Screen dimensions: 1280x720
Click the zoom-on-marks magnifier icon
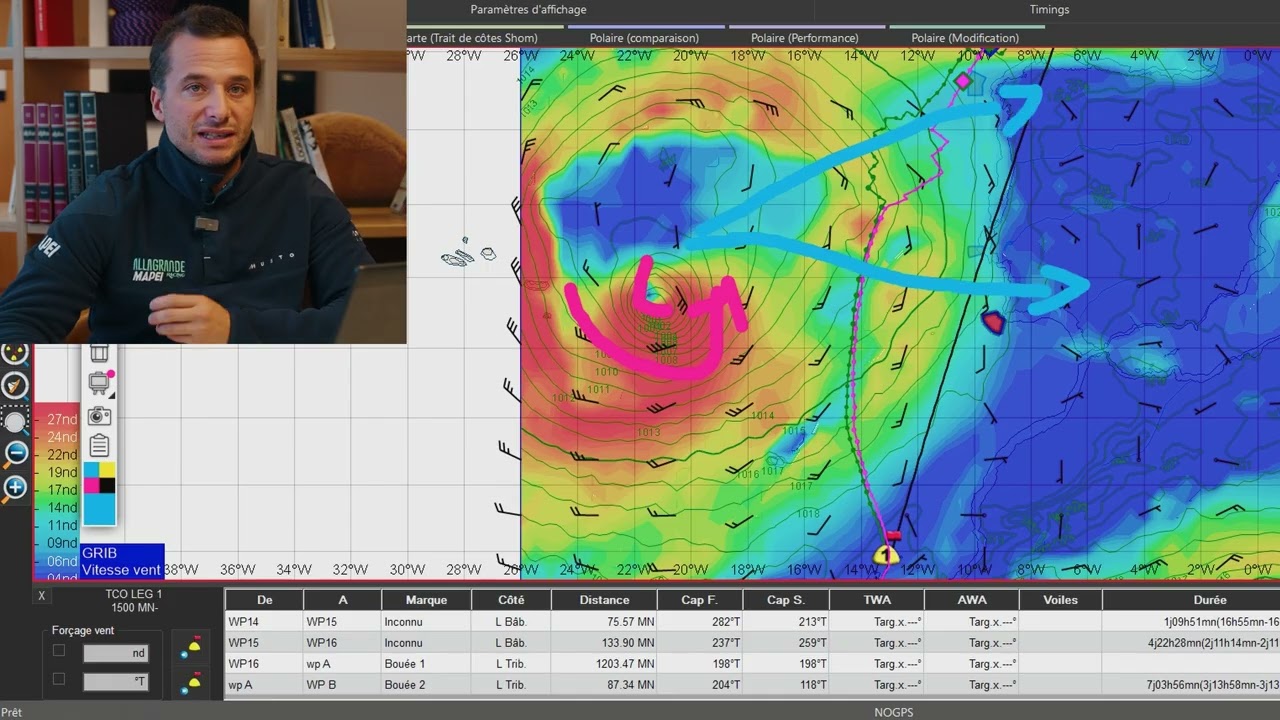[14, 354]
